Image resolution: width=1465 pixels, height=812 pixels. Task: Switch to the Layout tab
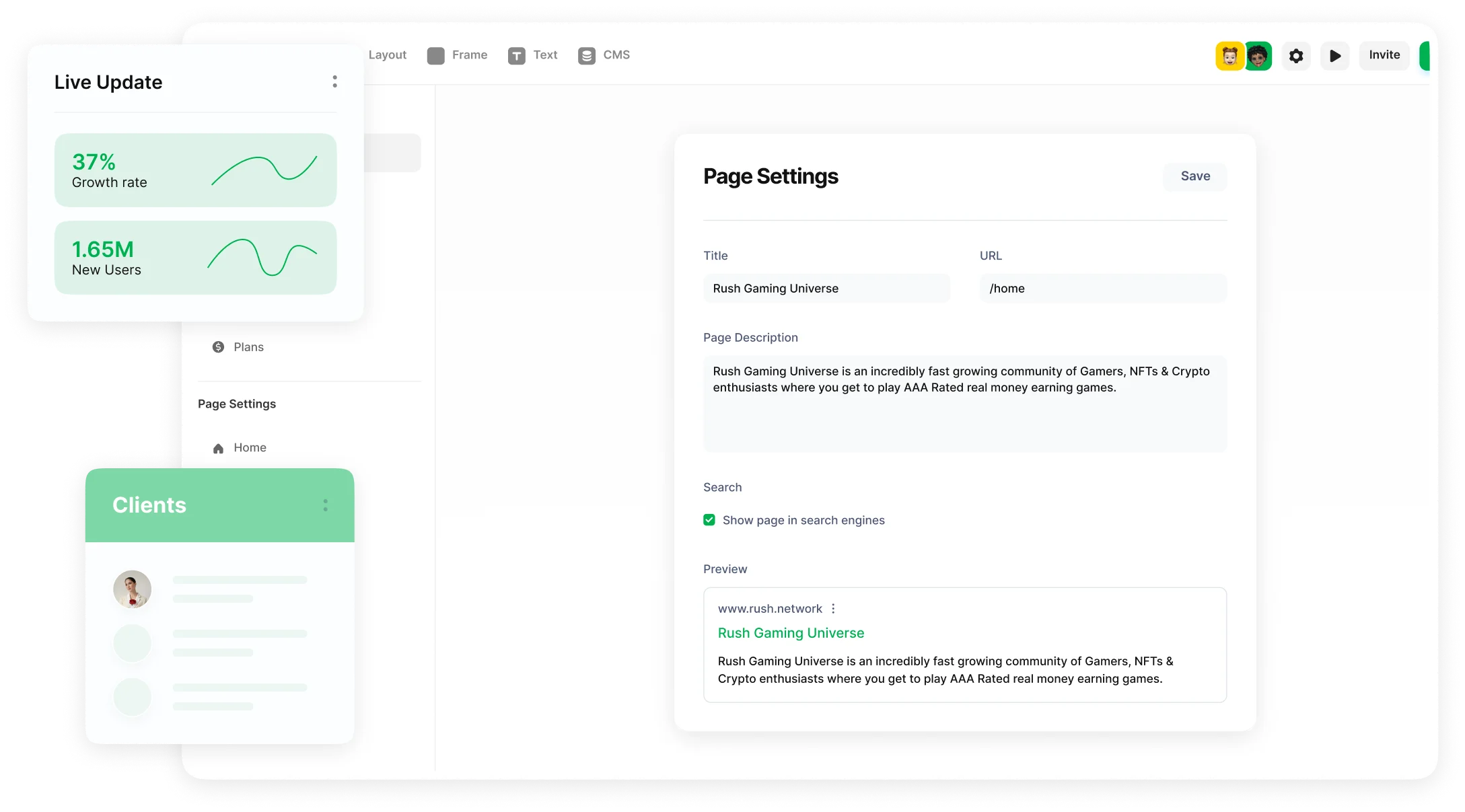point(387,55)
